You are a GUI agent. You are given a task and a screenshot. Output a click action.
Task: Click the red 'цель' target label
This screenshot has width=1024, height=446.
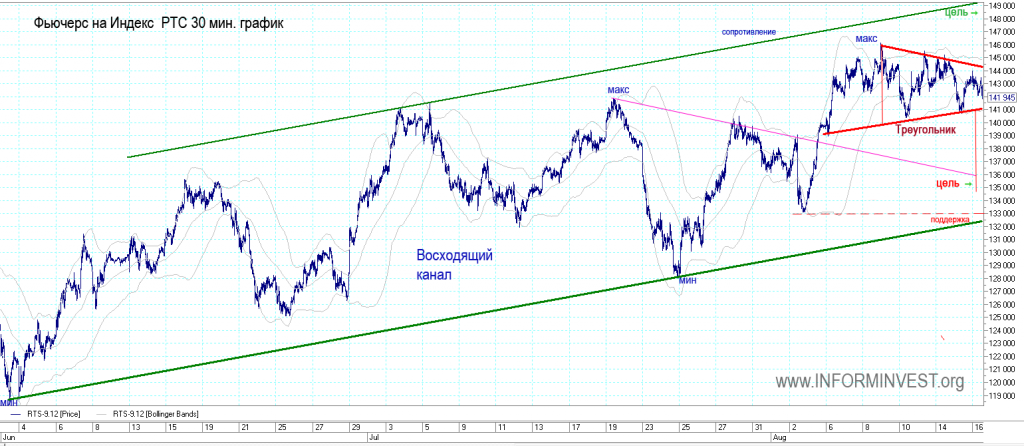pos(949,183)
